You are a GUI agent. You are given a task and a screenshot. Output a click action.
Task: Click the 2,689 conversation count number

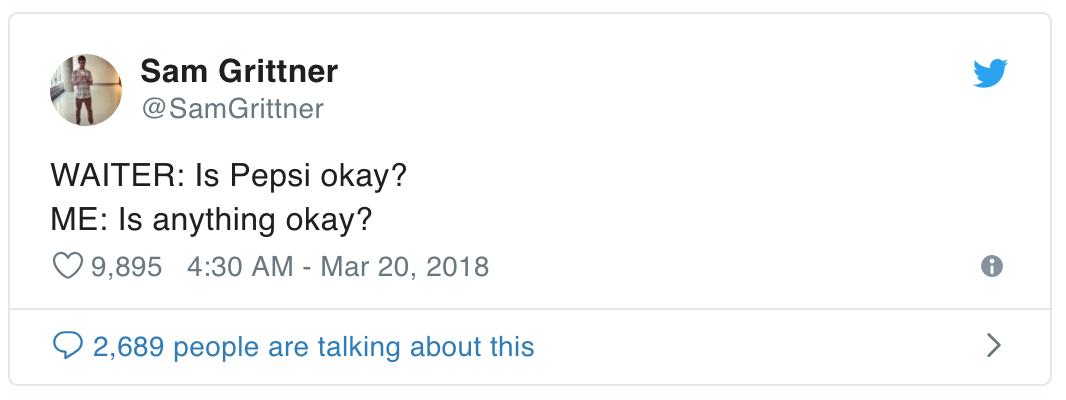[x=132, y=347]
